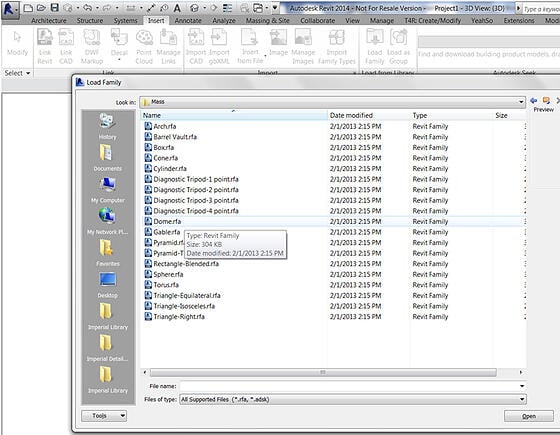Switch to the Collaborate ribbon tab
The height and width of the screenshot is (435, 560).
(x=318, y=21)
